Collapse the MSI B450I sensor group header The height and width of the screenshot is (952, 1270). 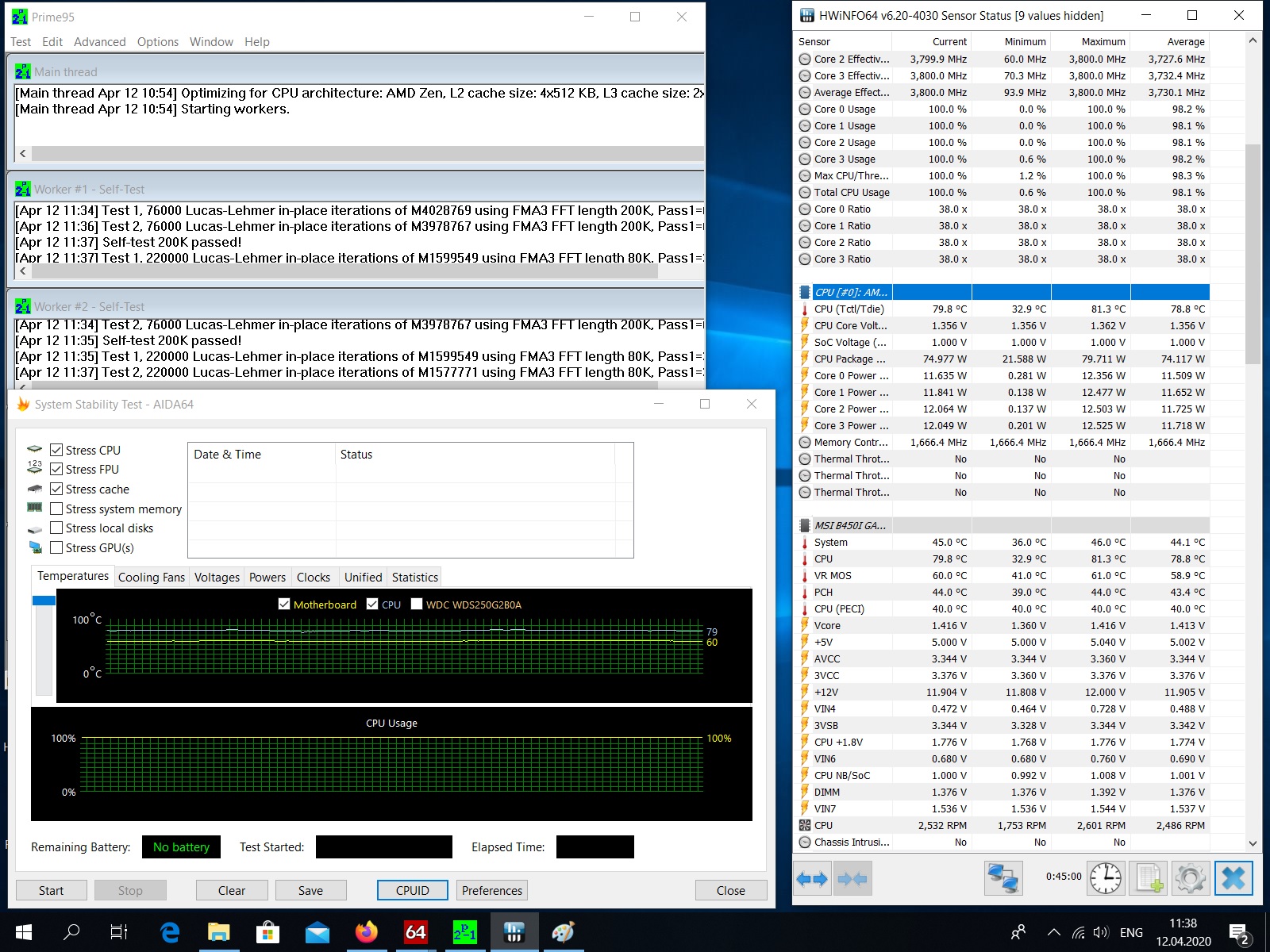coord(1003,525)
